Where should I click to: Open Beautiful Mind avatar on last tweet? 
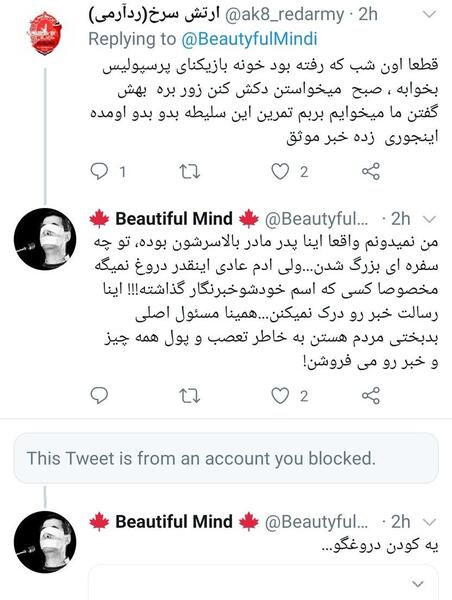point(45,542)
